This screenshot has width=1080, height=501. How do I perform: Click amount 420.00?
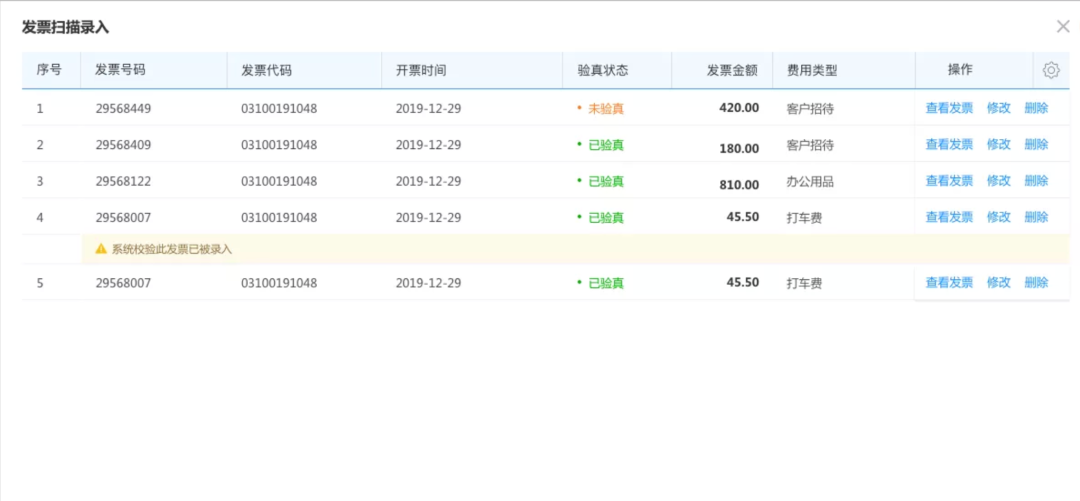[x=739, y=108]
